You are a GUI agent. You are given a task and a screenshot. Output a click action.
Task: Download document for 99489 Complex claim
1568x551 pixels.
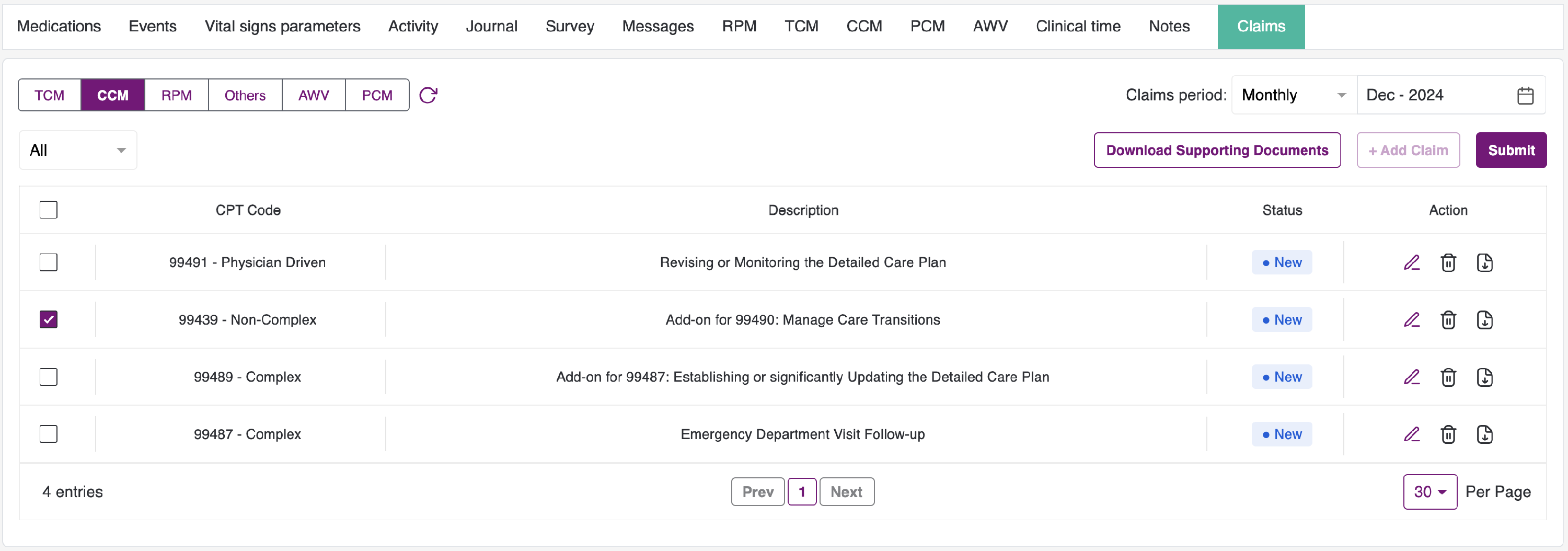click(1484, 377)
